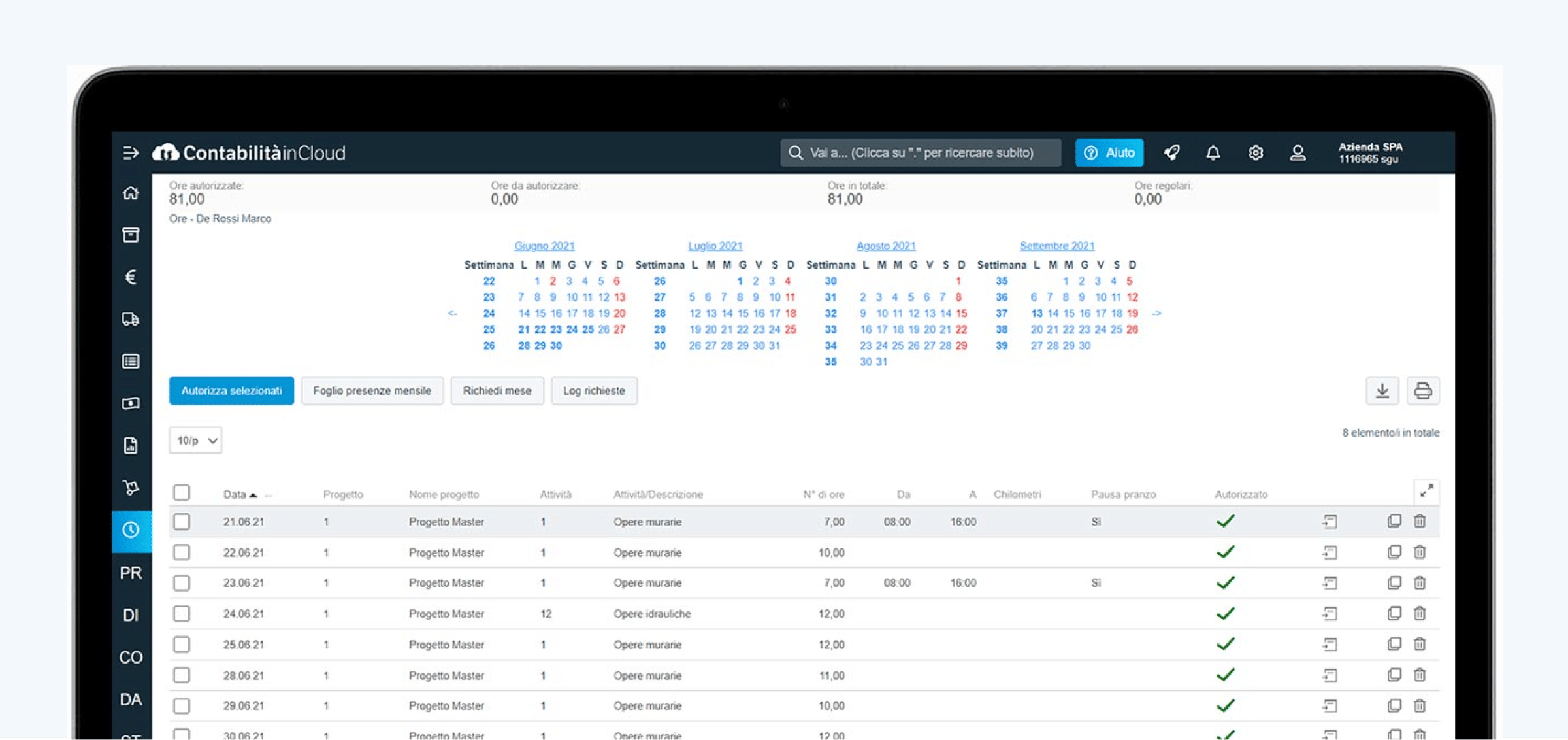
Task: Open the Luglio 2021 month link
Action: tap(715, 246)
